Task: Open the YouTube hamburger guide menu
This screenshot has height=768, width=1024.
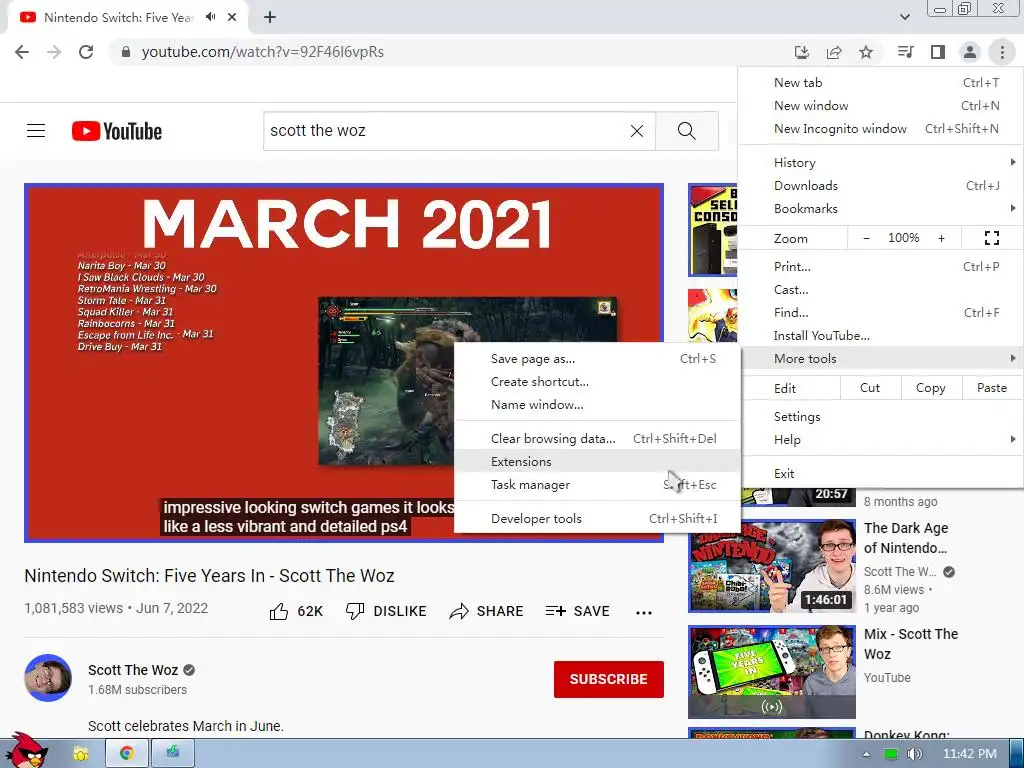Action: (x=36, y=131)
